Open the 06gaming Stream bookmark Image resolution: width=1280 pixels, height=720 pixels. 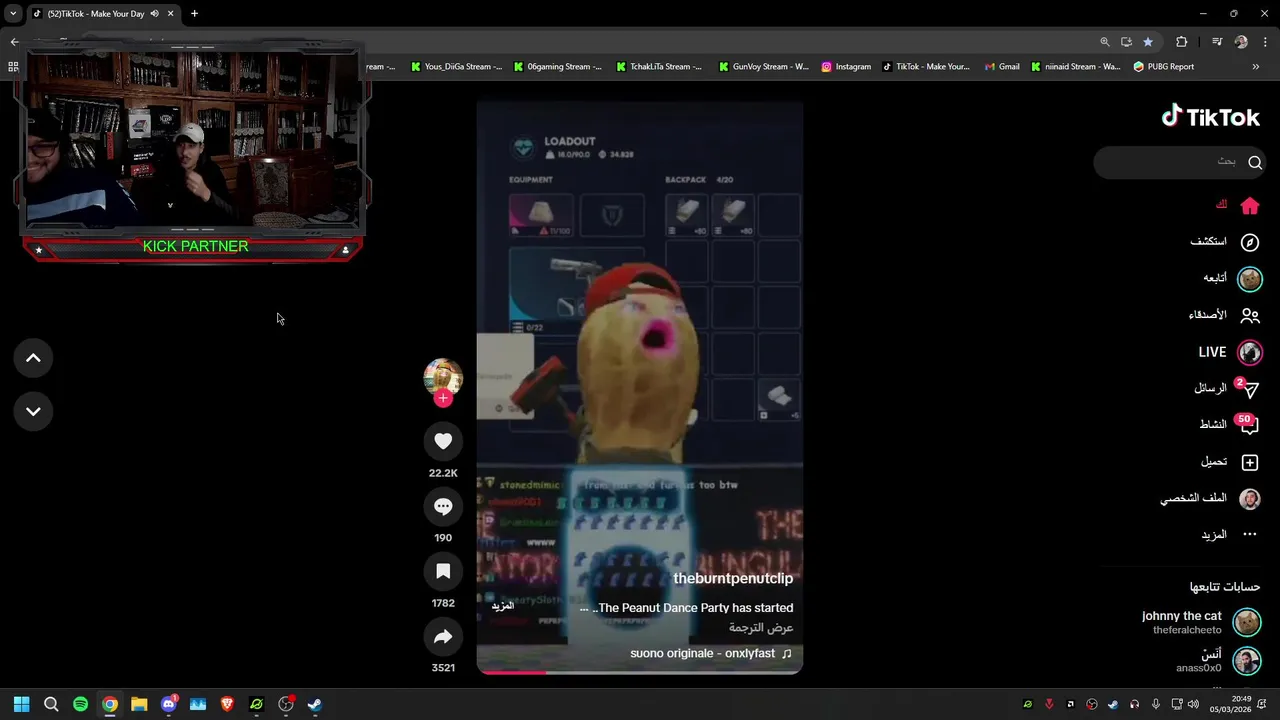click(558, 67)
